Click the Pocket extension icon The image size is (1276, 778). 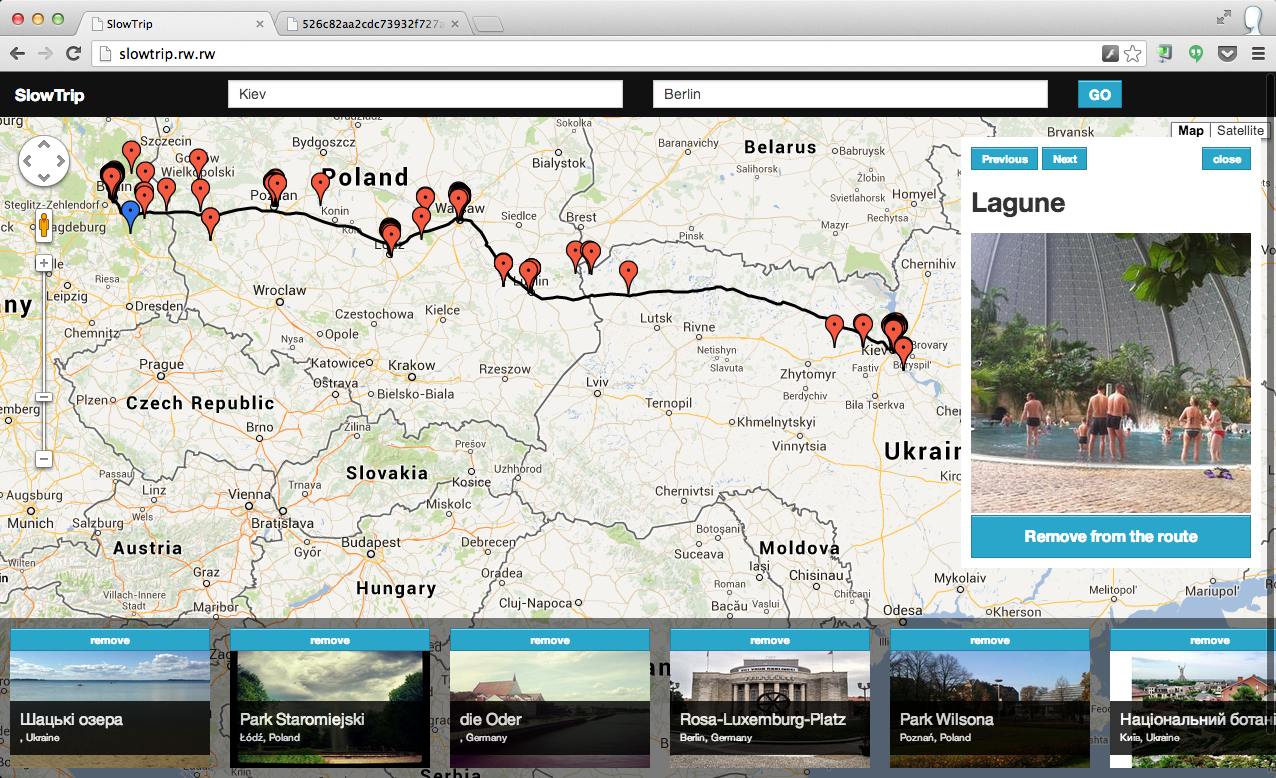coord(1227,54)
